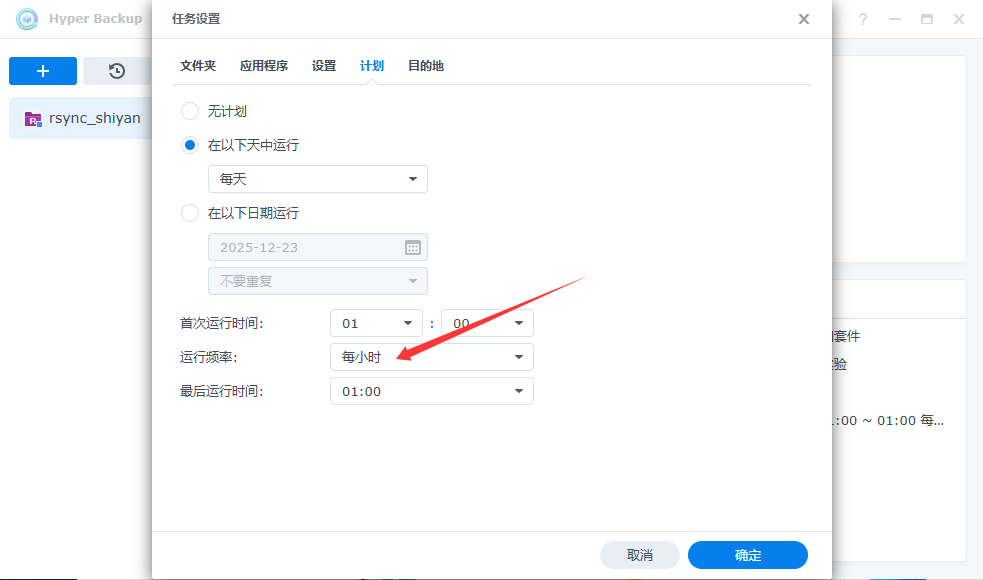Open the 不要重复 repeat dropdown
Screen dimensions: 983x580
pos(318,281)
